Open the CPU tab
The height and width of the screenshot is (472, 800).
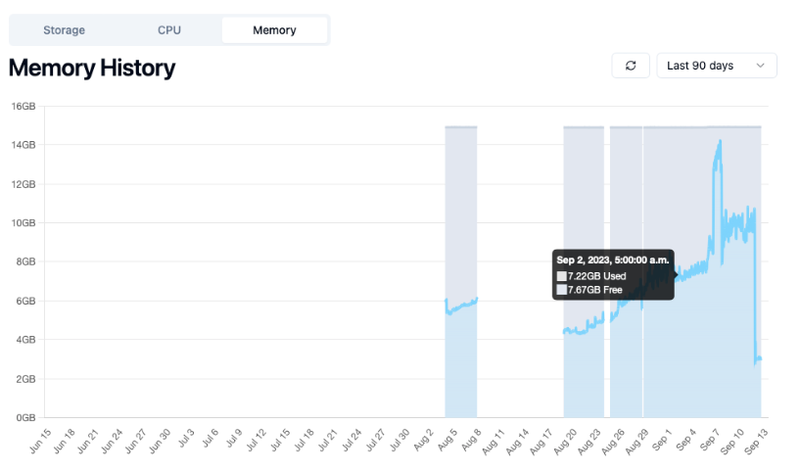(169, 30)
